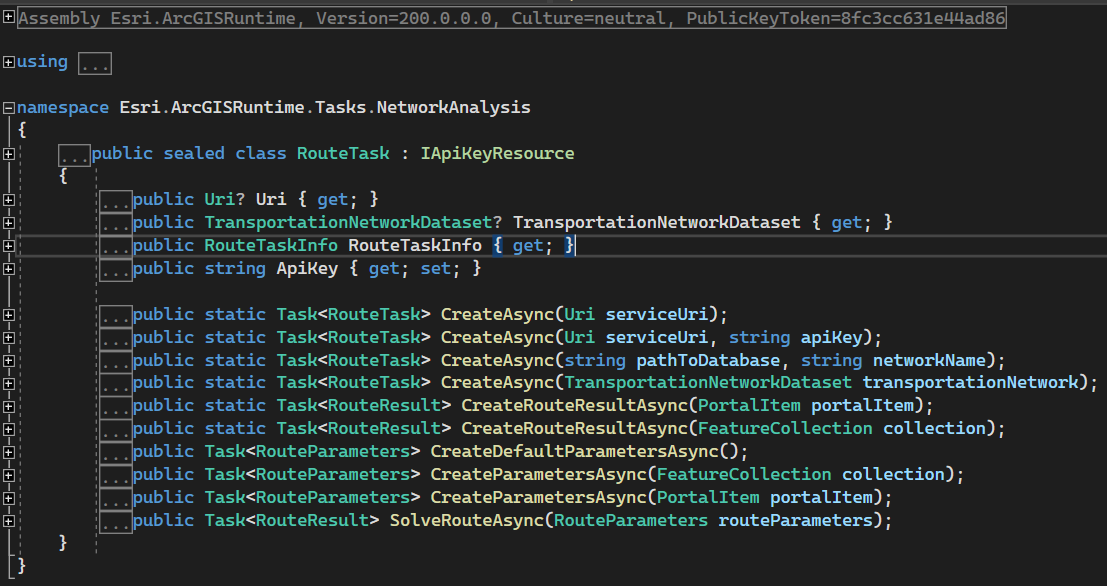1107x586 pixels.
Task: Expand outline for CreateParametersAsync(FeatureCollection collection)
Action: [x=8, y=475]
